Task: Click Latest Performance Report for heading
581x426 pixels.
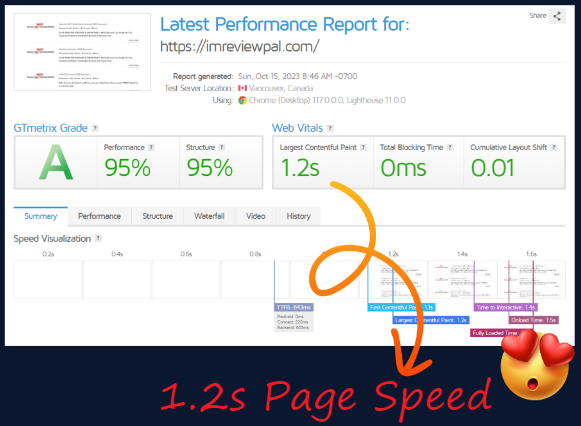Action: [285, 24]
